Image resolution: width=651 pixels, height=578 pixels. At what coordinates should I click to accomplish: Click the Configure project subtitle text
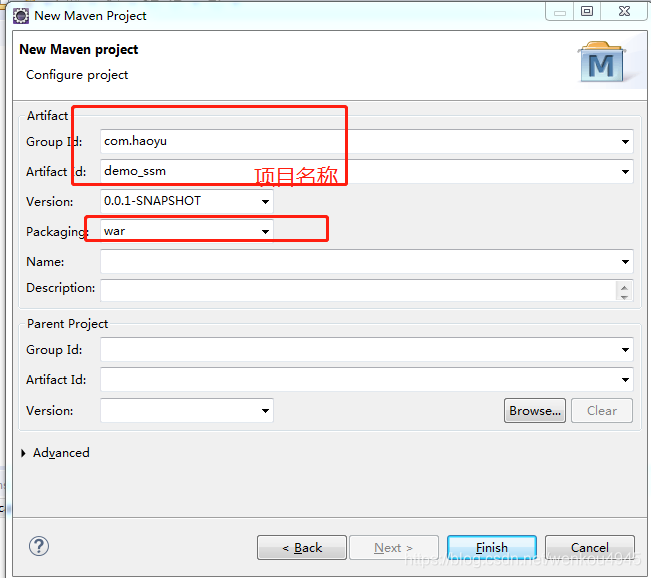click(x=77, y=75)
